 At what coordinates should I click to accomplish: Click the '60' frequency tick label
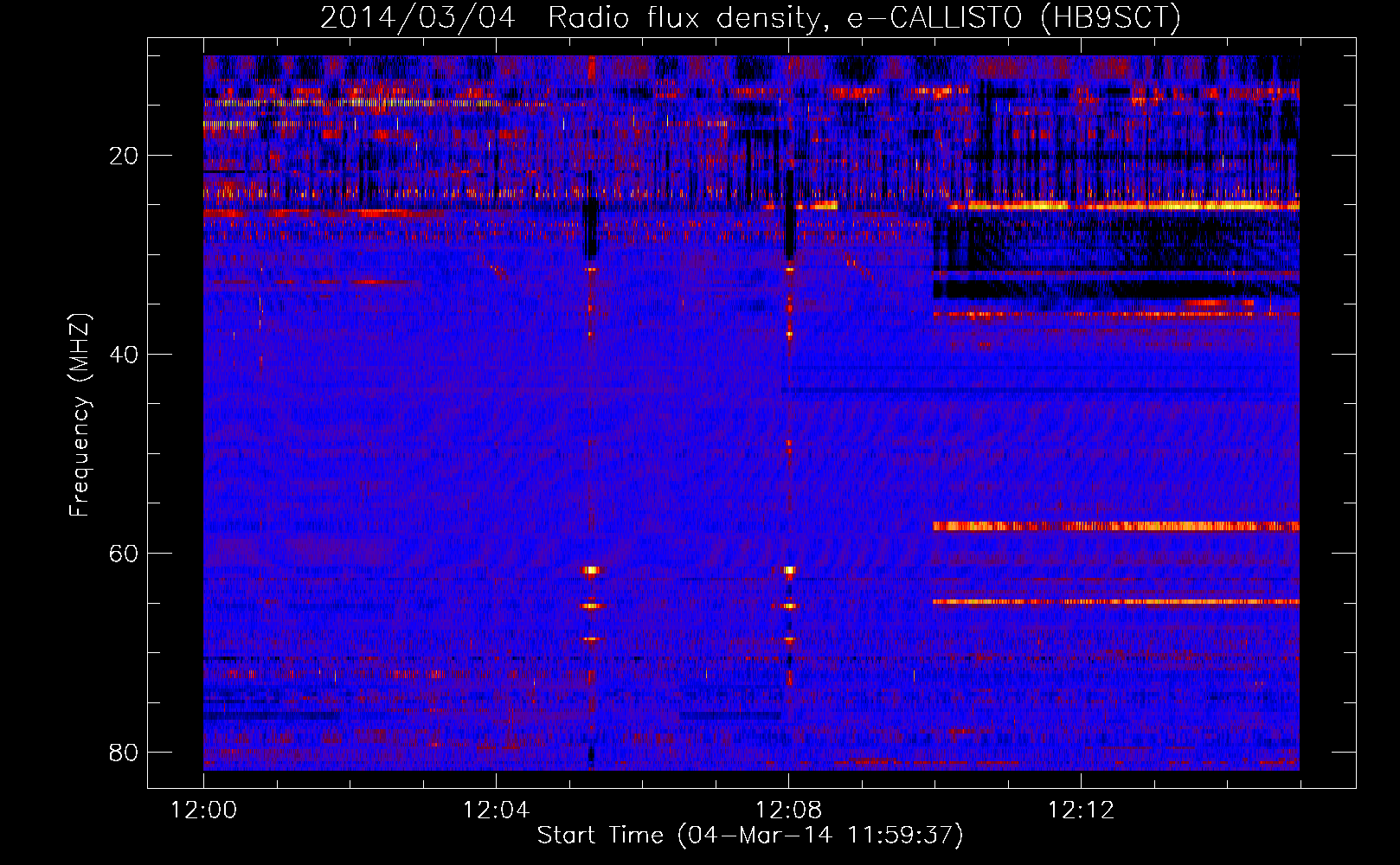pos(124,553)
